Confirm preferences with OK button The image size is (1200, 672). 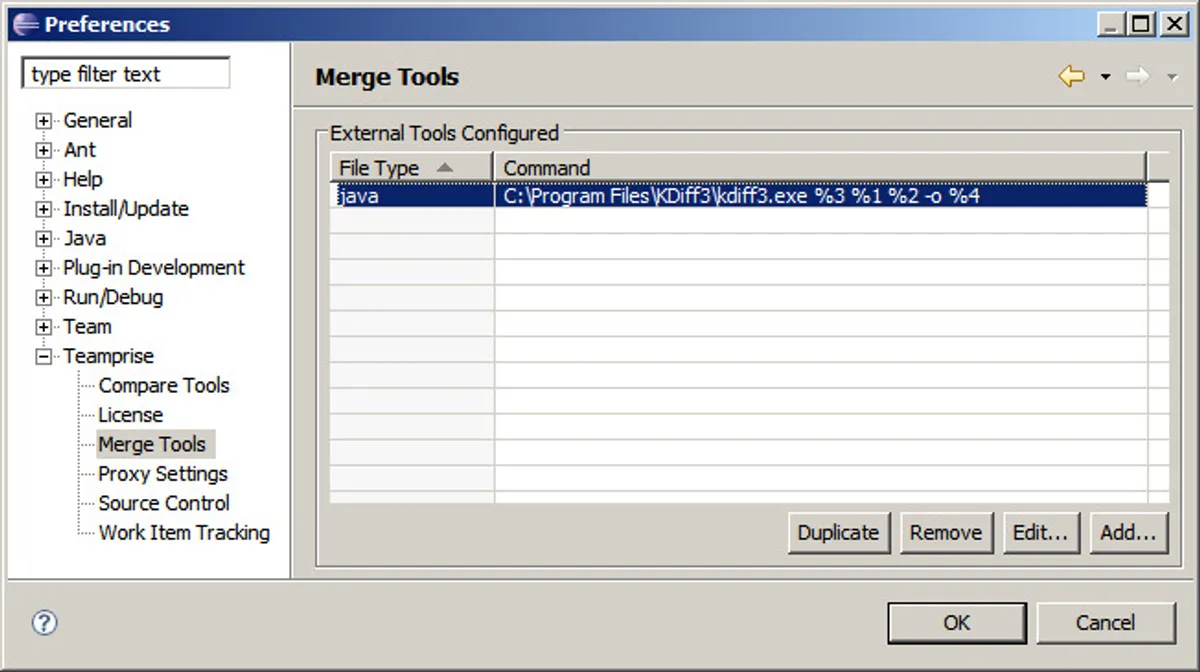click(x=957, y=623)
